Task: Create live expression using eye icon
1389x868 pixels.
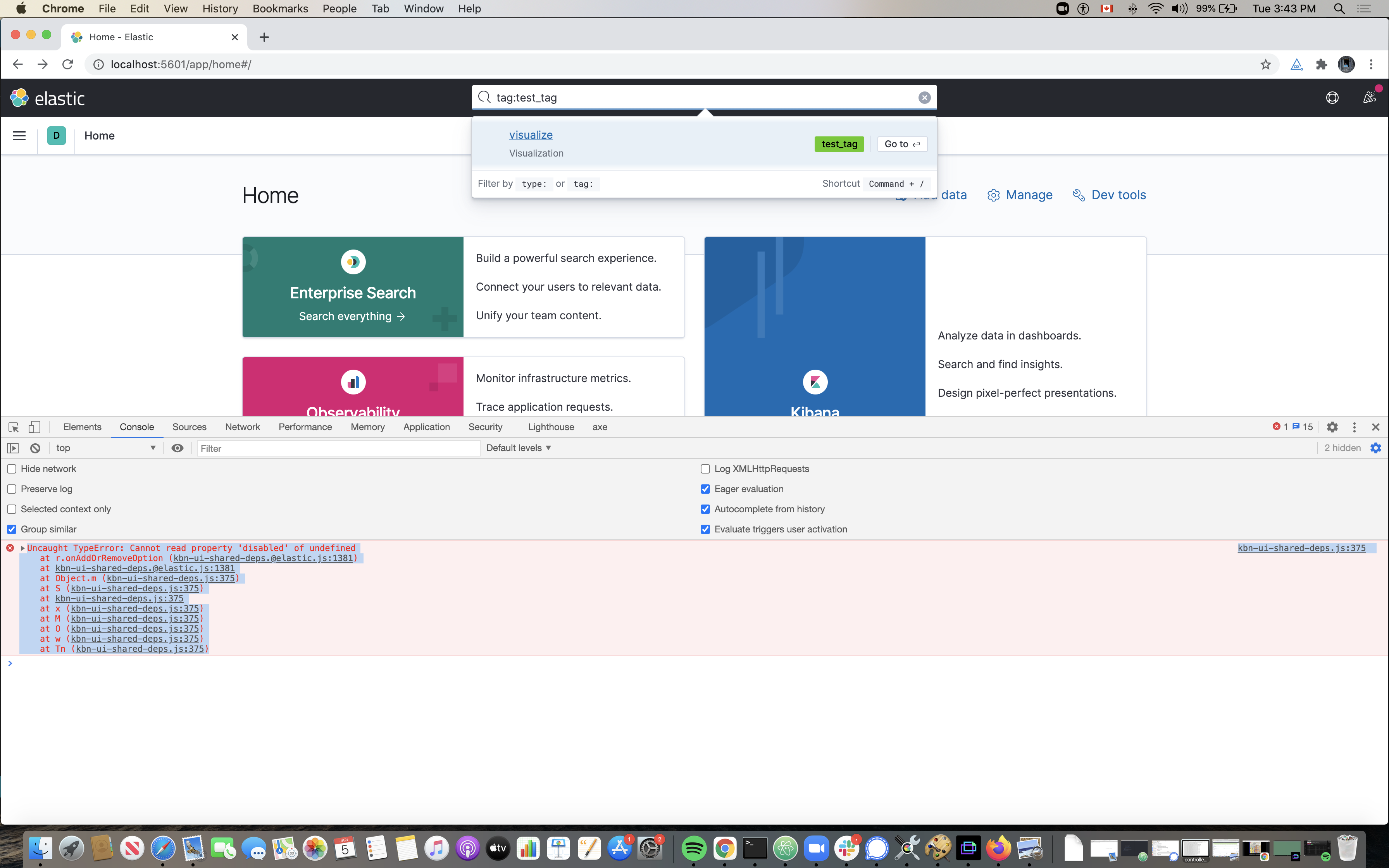Action: click(x=178, y=448)
